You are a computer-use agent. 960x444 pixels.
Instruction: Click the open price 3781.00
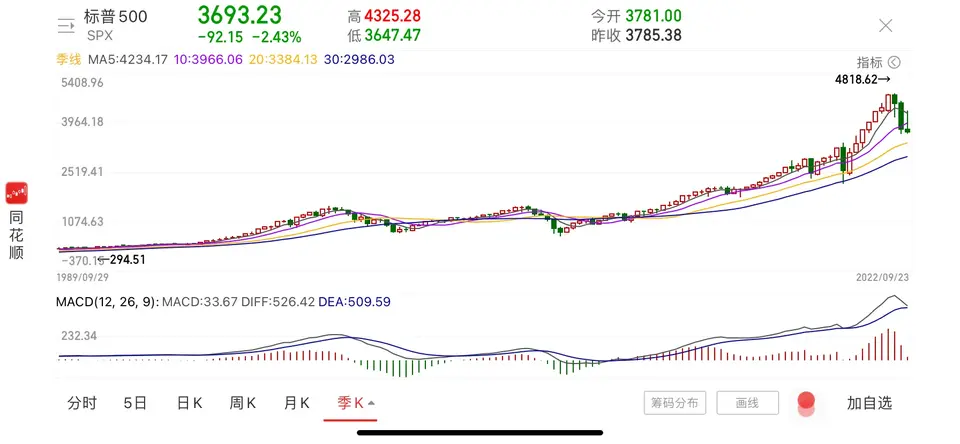tap(653, 16)
